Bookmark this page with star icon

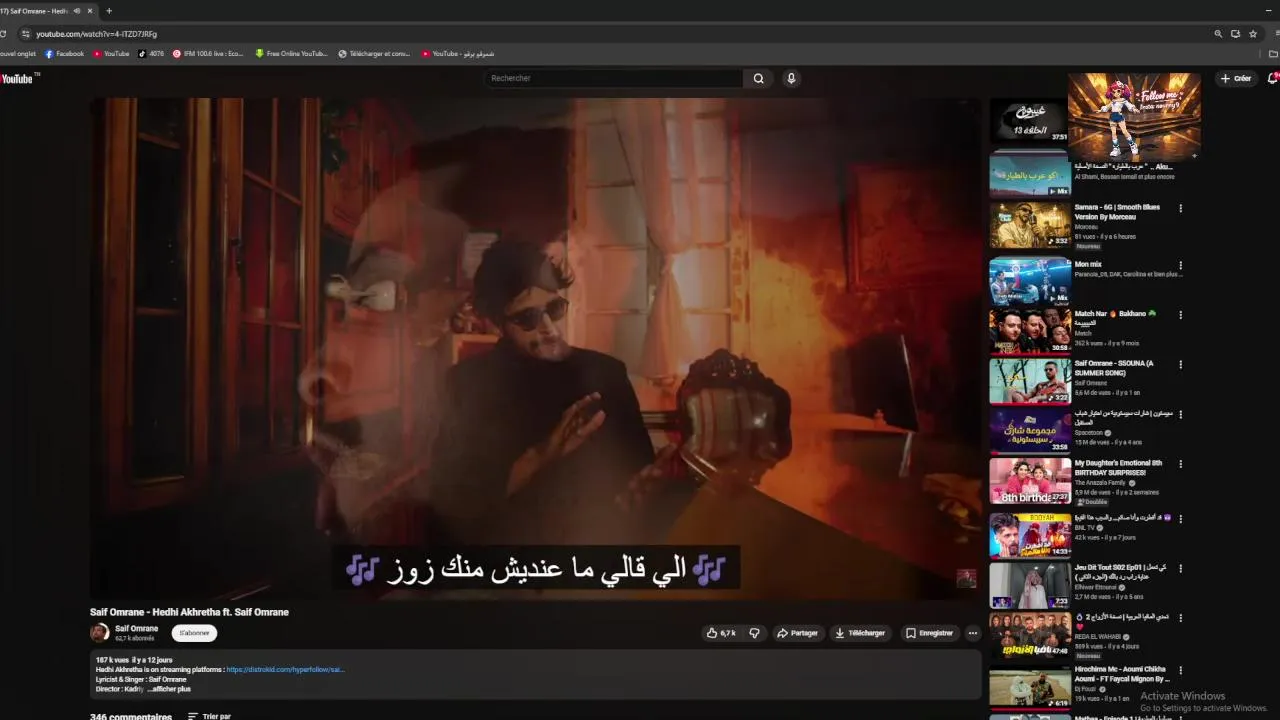(x=1253, y=34)
